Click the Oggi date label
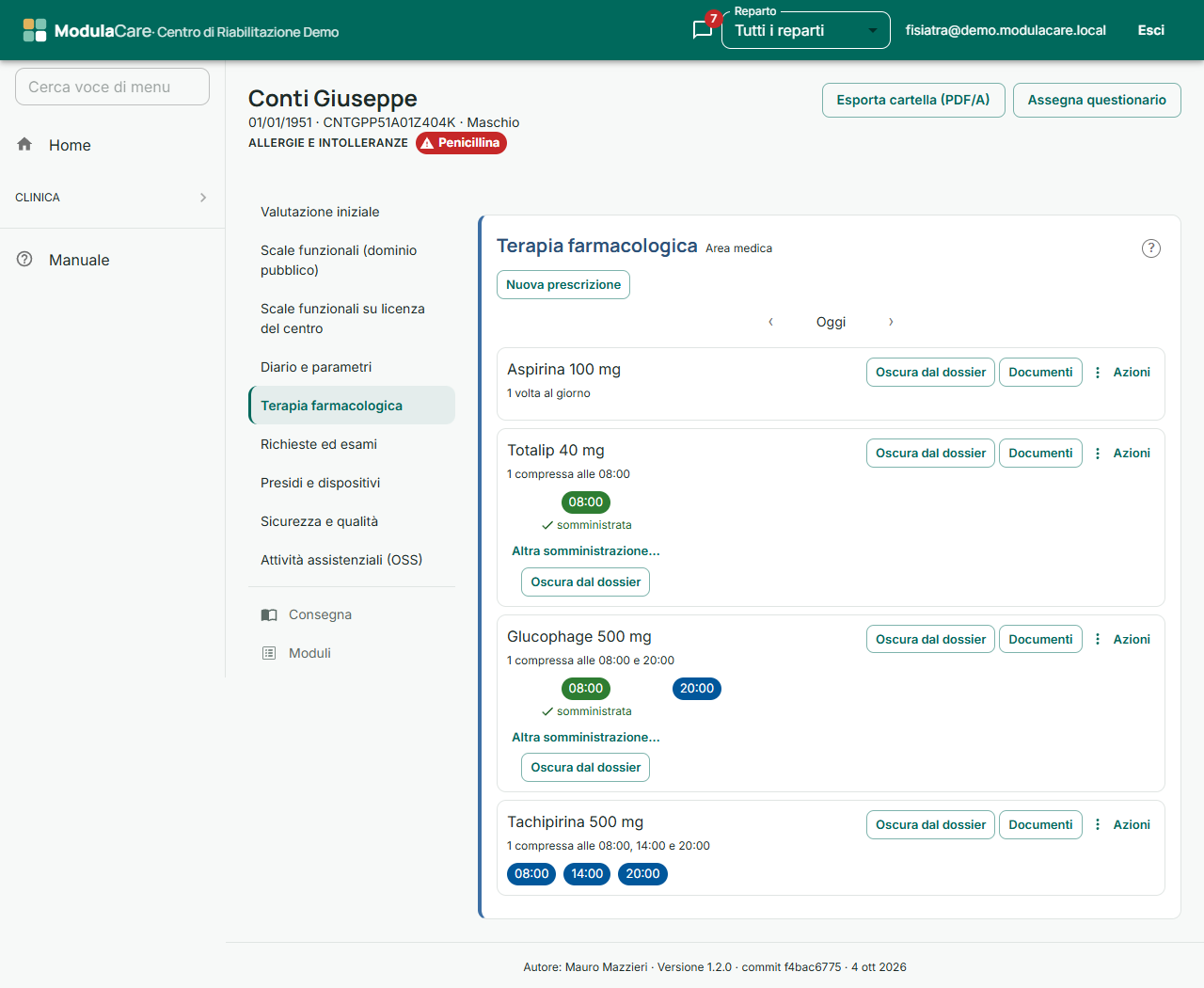The image size is (1204, 988). (x=831, y=322)
